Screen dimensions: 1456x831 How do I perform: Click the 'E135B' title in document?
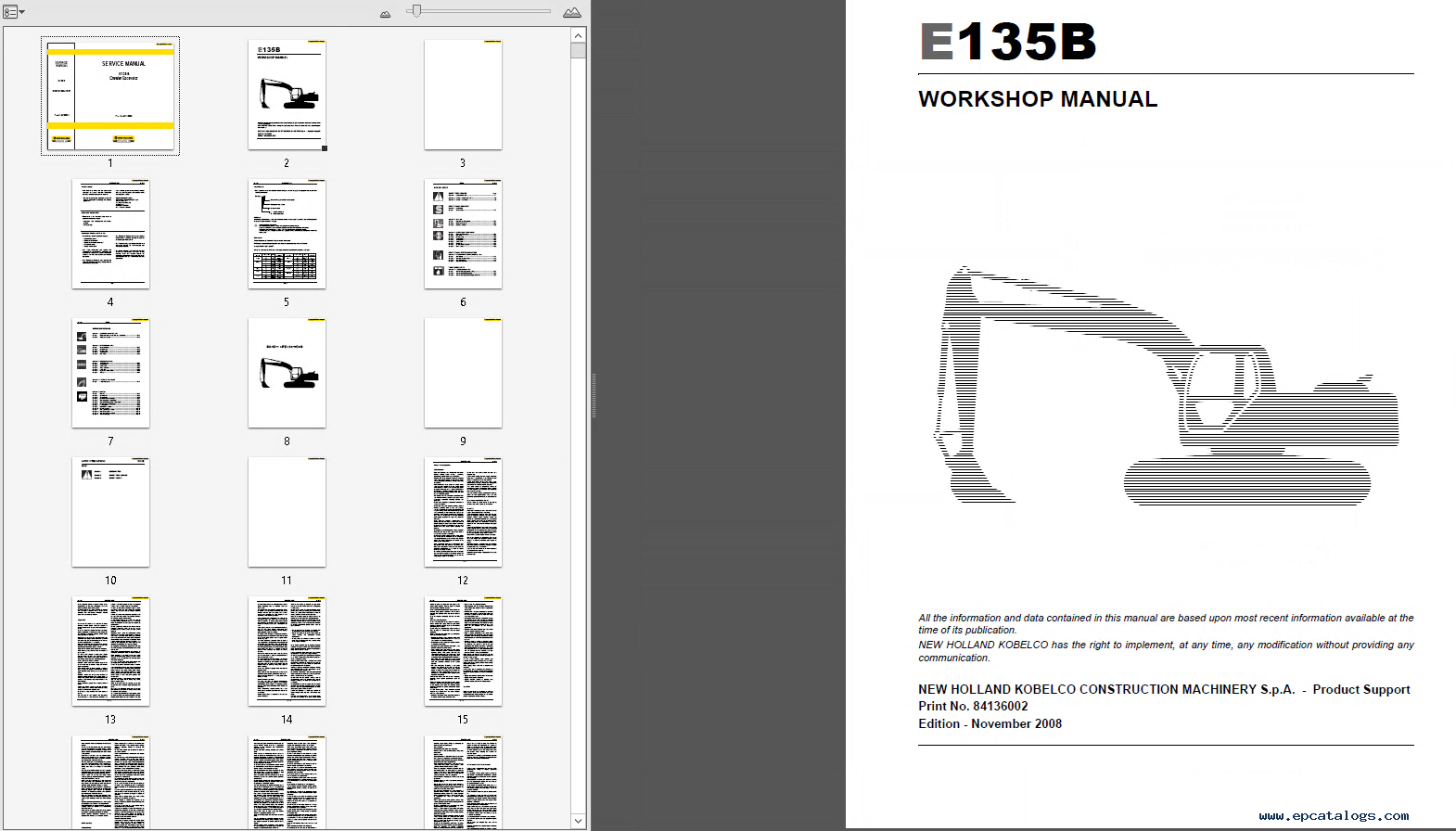1008,42
